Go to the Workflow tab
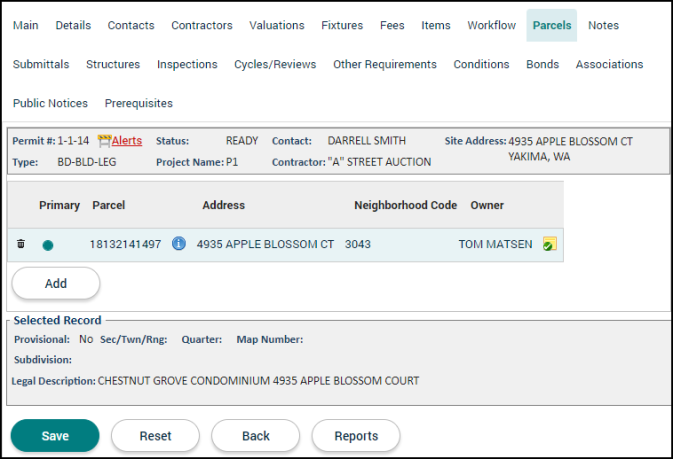Viewport: 673px width, 459px height. click(x=491, y=25)
